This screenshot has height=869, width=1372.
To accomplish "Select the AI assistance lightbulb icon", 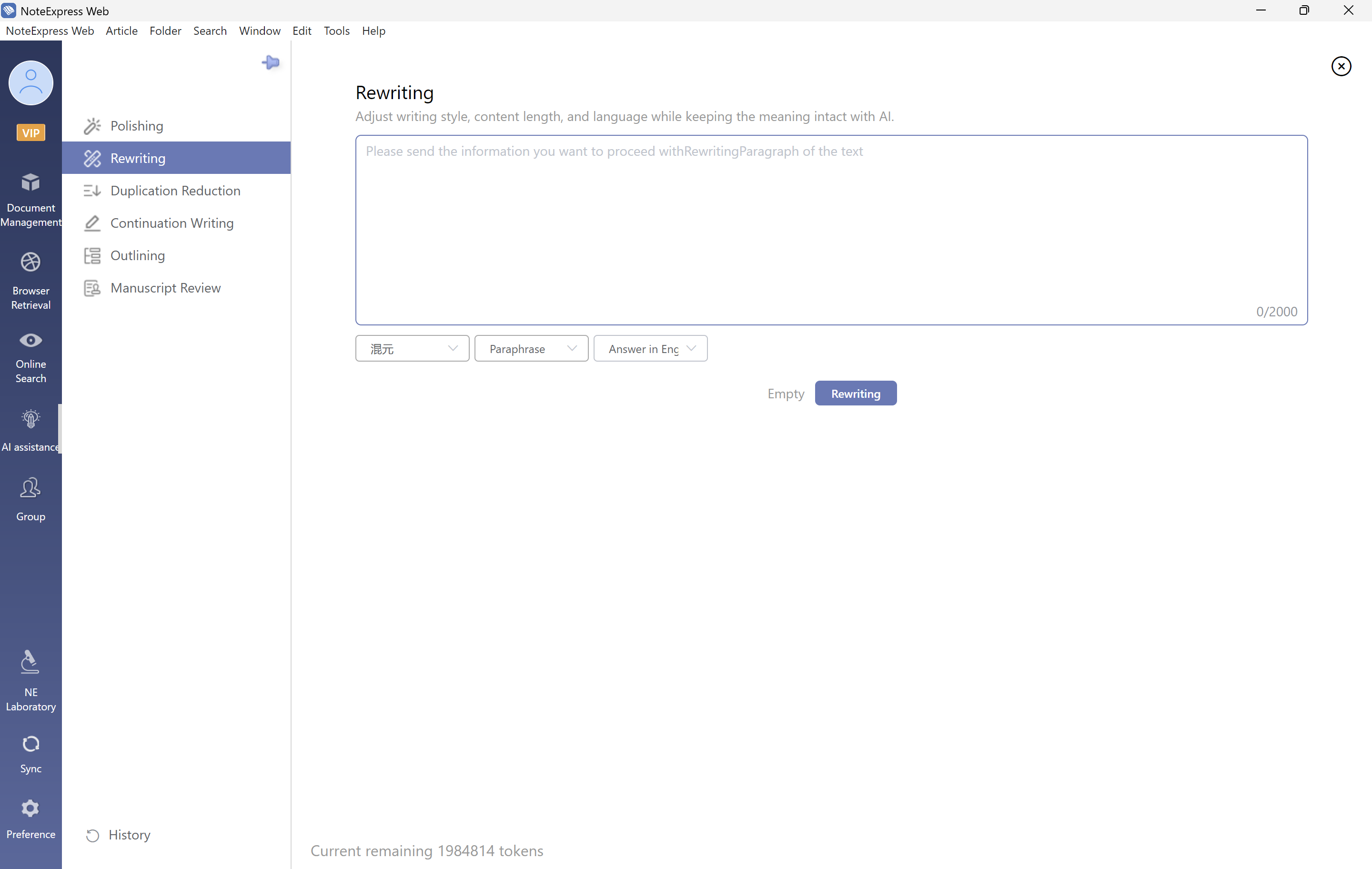I will coord(31,419).
